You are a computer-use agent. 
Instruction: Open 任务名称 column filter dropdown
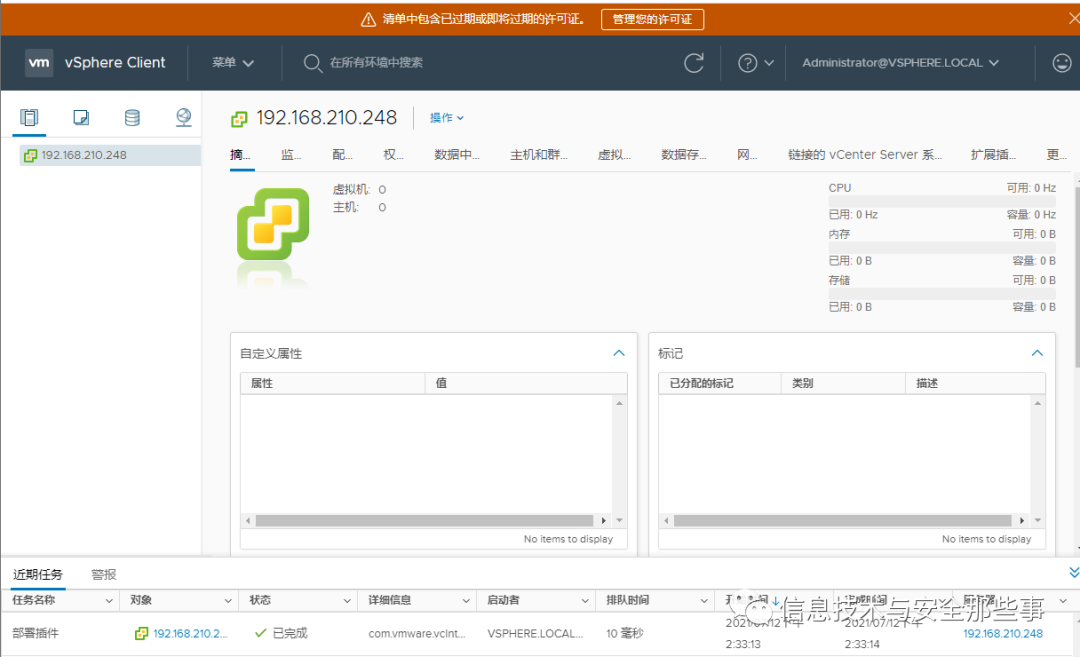coord(109,601)
